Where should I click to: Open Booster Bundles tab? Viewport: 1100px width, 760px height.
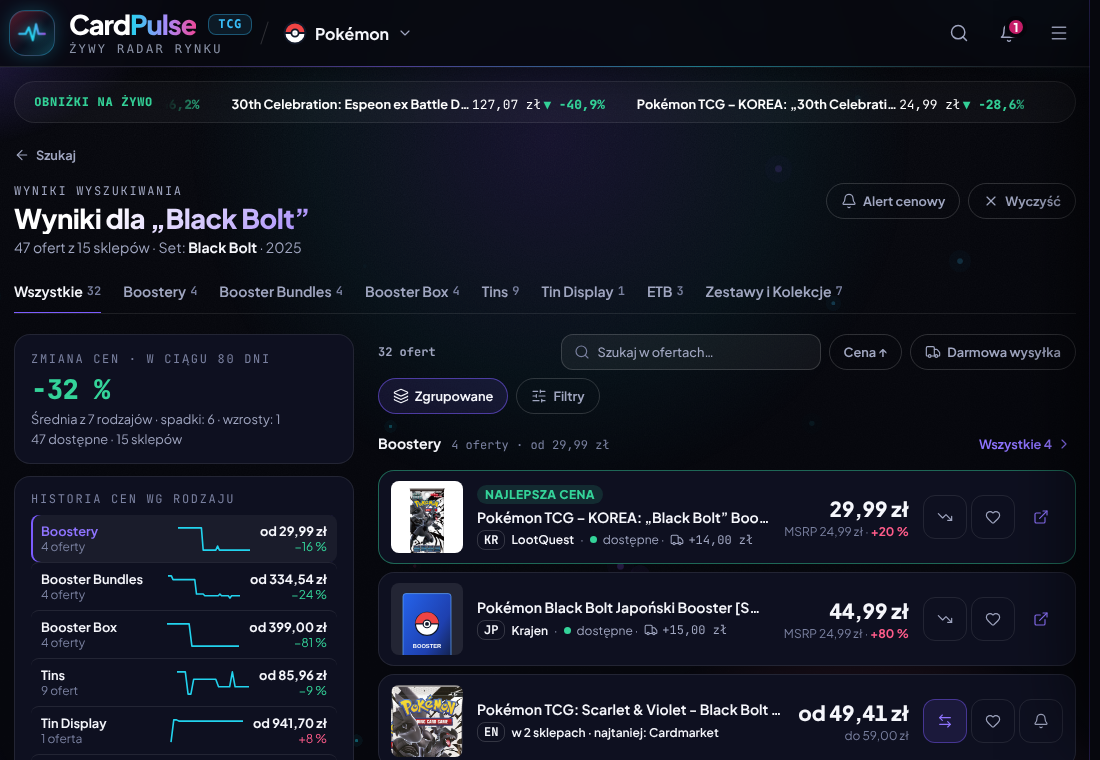(281, 292)
